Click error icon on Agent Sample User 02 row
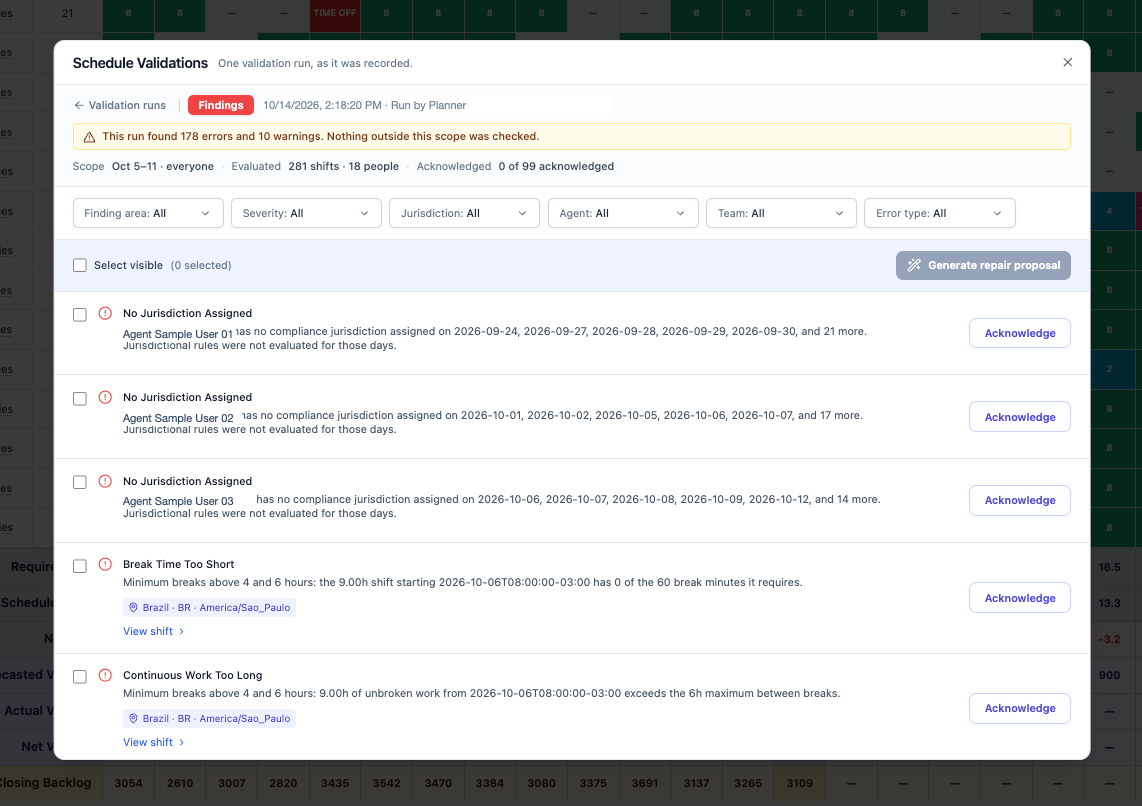 click(x=105, y=397)
